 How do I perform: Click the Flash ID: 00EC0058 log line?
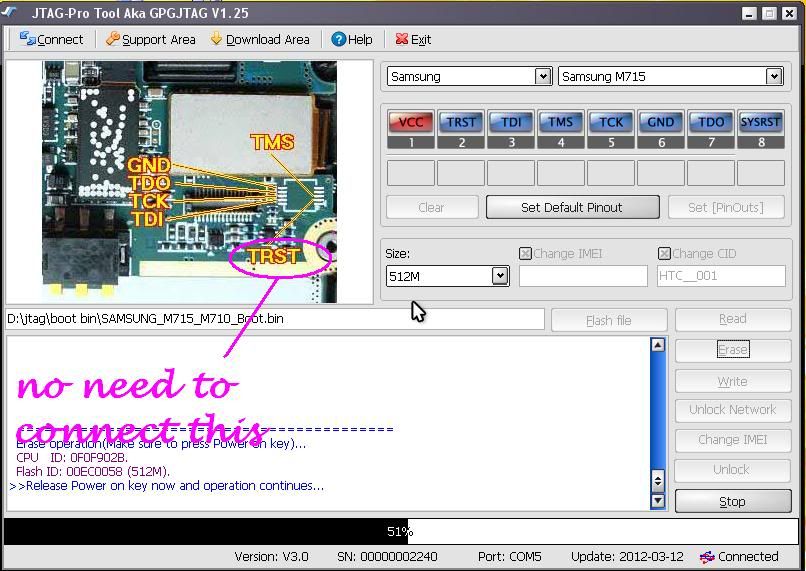[x=93, y=471]
